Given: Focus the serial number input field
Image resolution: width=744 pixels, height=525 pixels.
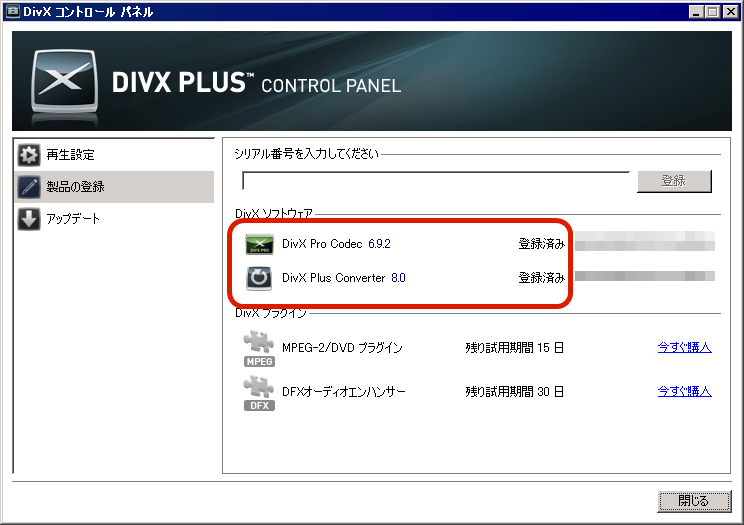Looking at the screenshot, I should pos(436,181).
